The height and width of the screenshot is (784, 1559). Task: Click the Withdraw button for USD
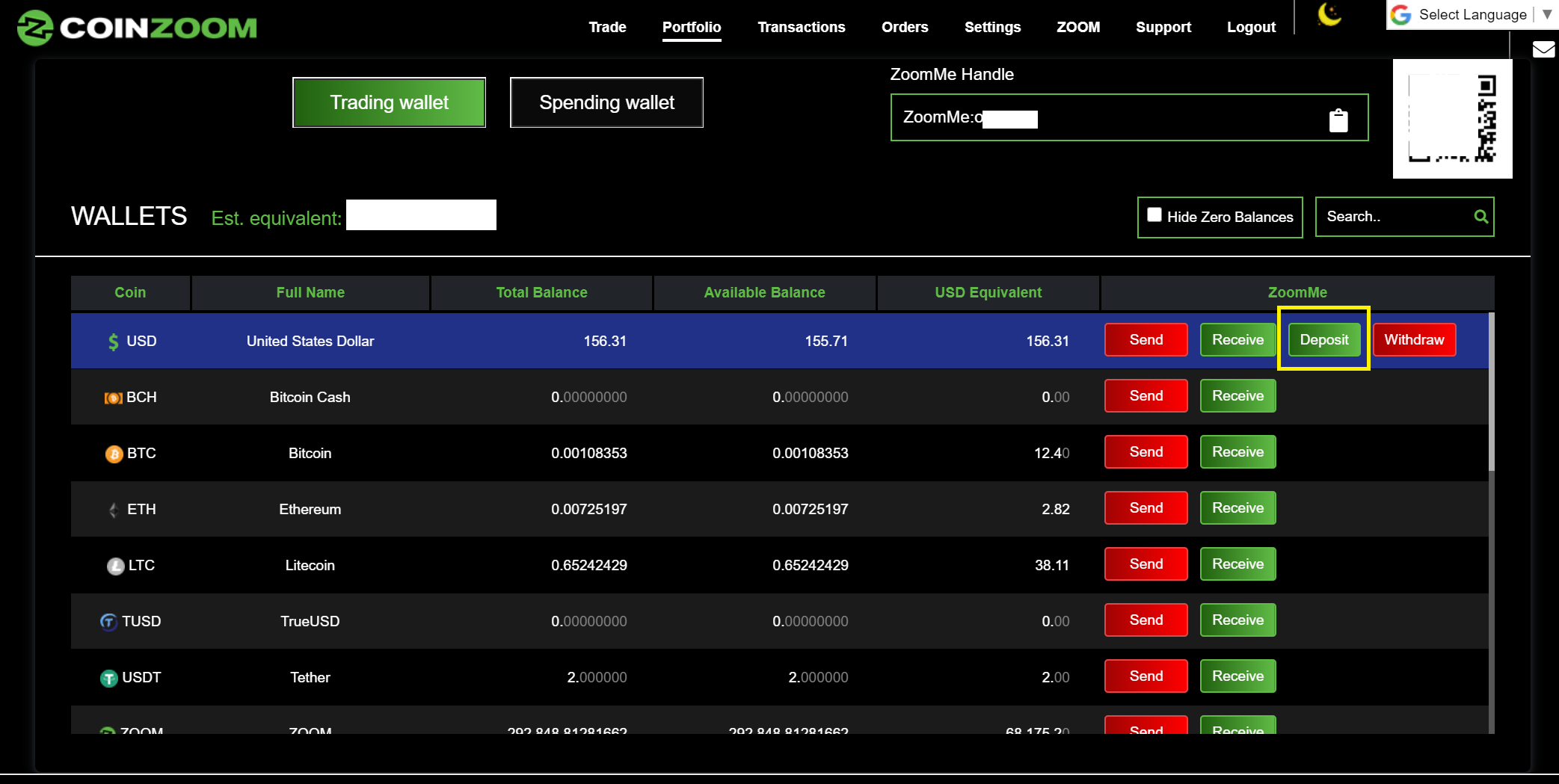tap(1414, 340)
